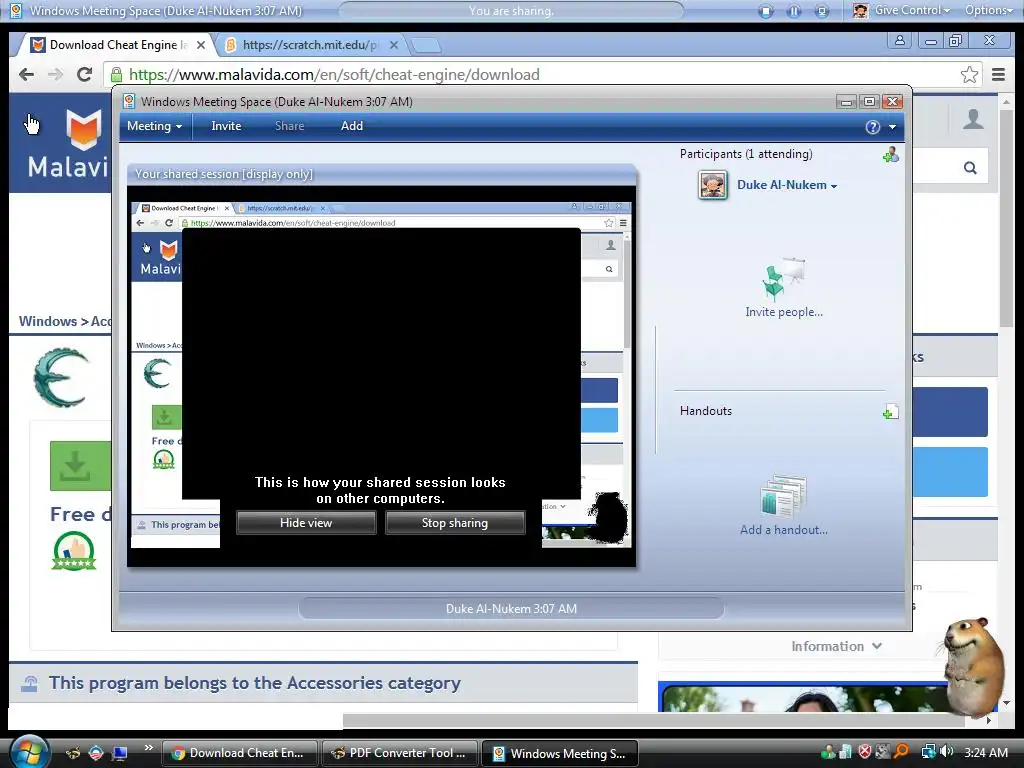Open the Windows Start orb
The height and width of the screenshot is (768, 1024).
[x=29, y=752]
